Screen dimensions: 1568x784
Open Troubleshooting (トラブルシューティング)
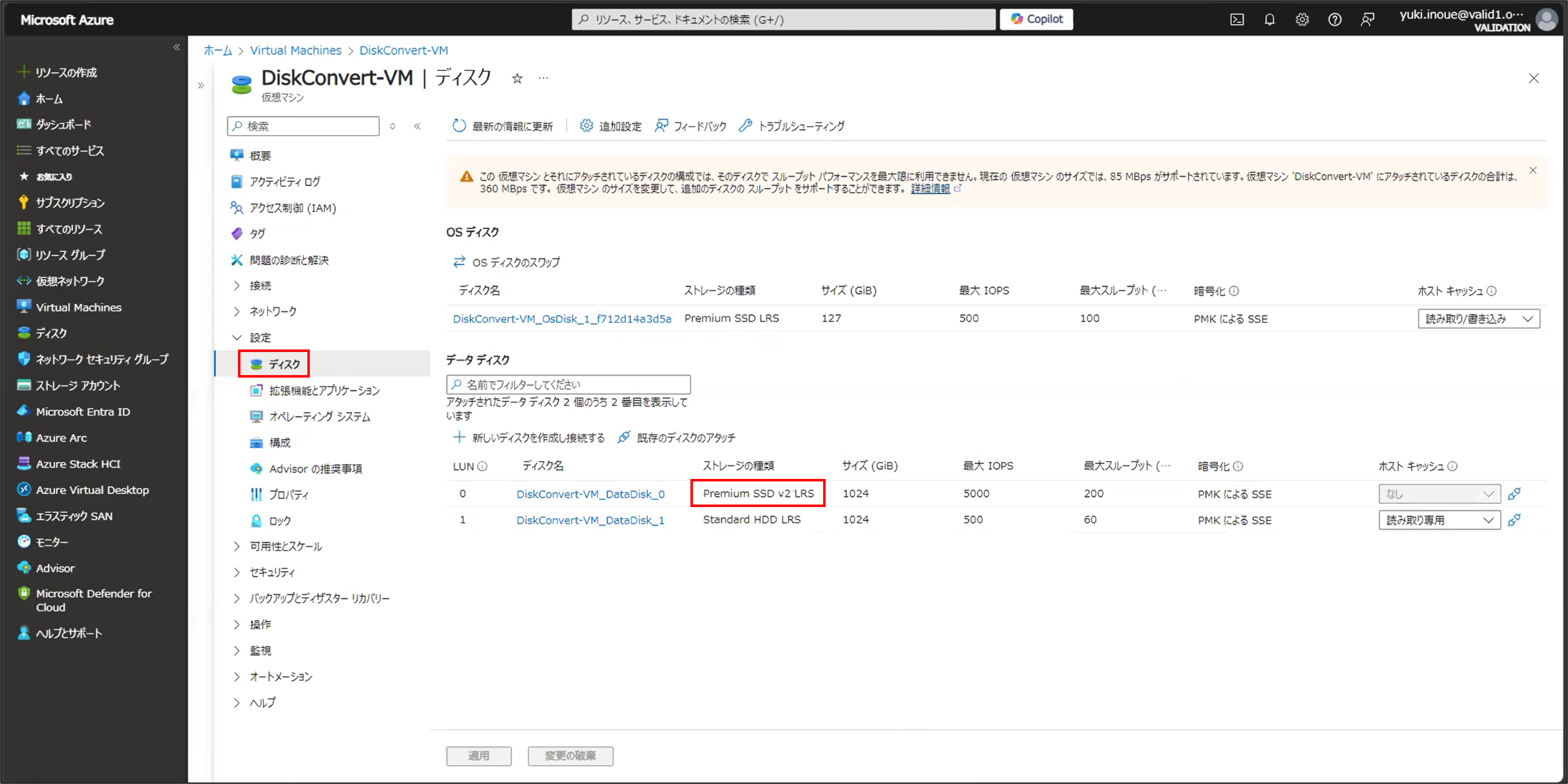[x=791, y=126]
